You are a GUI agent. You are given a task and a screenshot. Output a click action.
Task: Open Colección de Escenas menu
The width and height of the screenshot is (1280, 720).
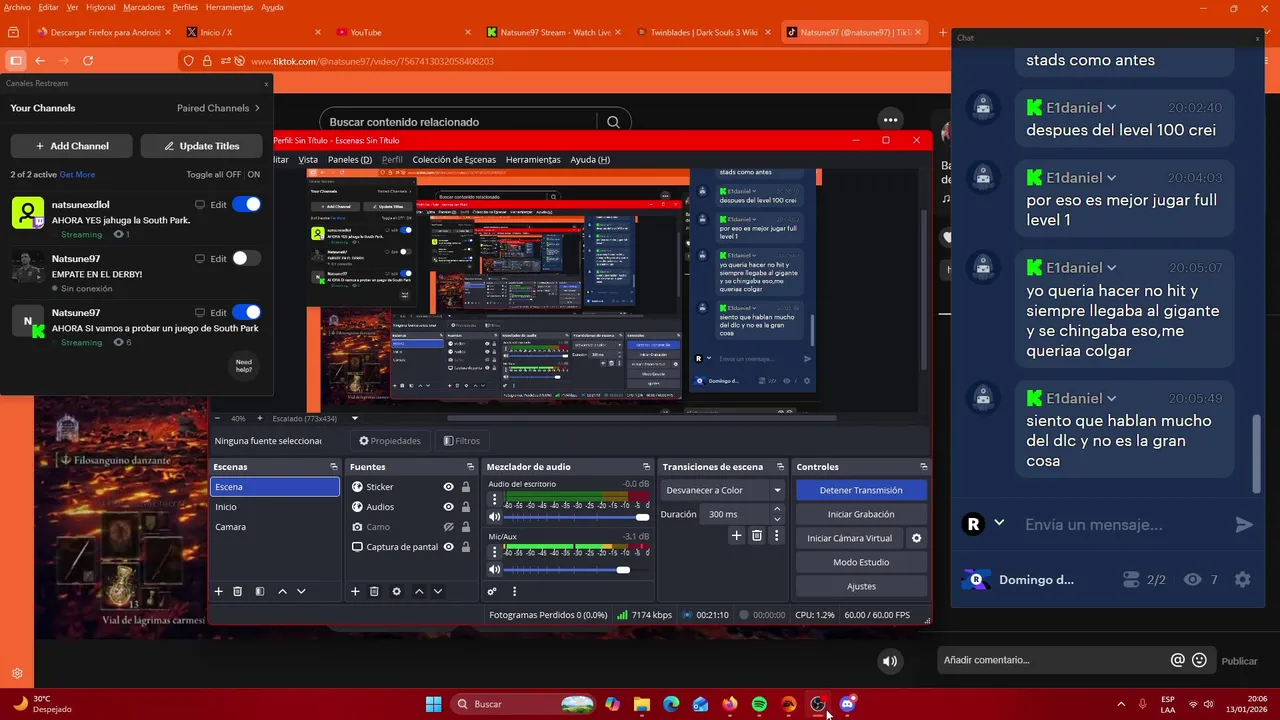[454, 159]
